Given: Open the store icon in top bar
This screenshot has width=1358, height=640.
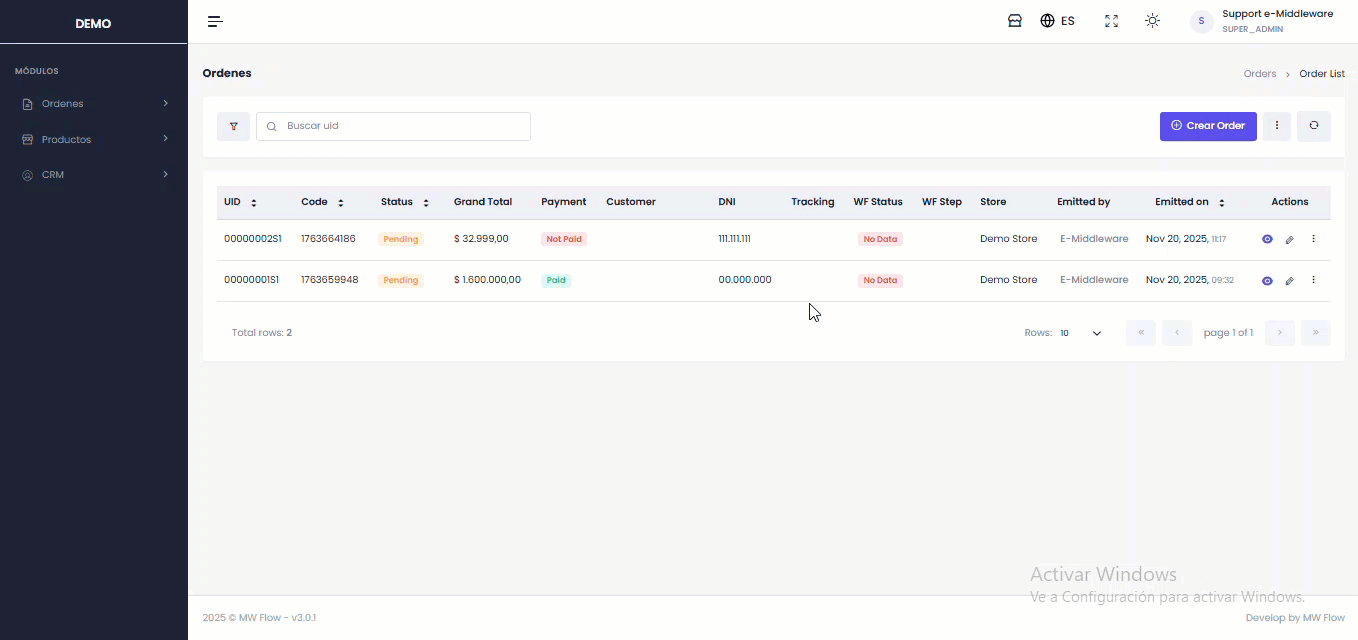Looking at the screenshot, I should 1014,21.
